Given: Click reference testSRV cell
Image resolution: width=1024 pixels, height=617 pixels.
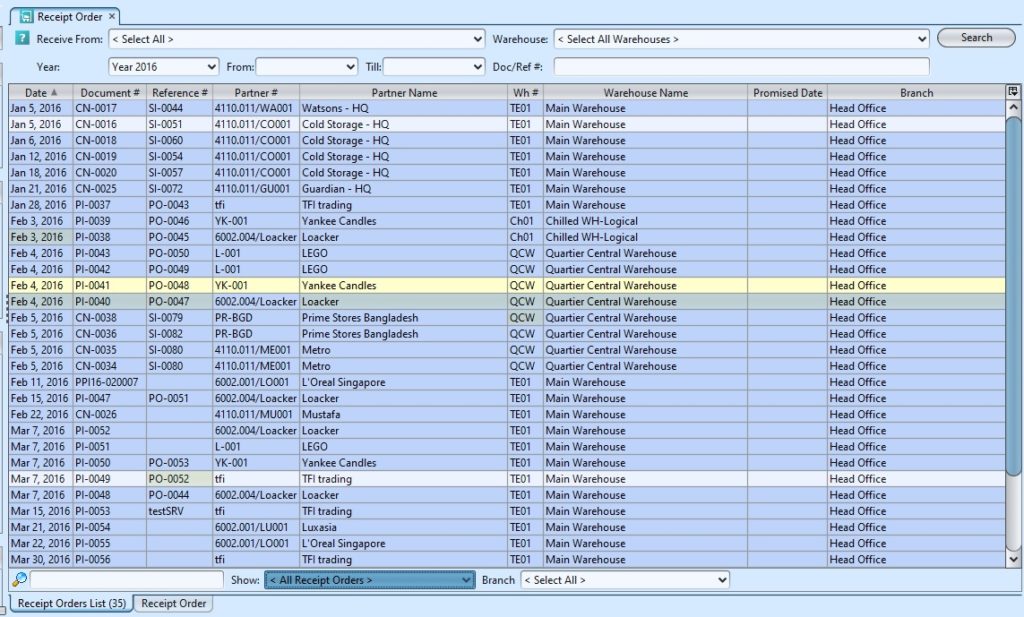Looking at the screenshot, I should 180,511.
